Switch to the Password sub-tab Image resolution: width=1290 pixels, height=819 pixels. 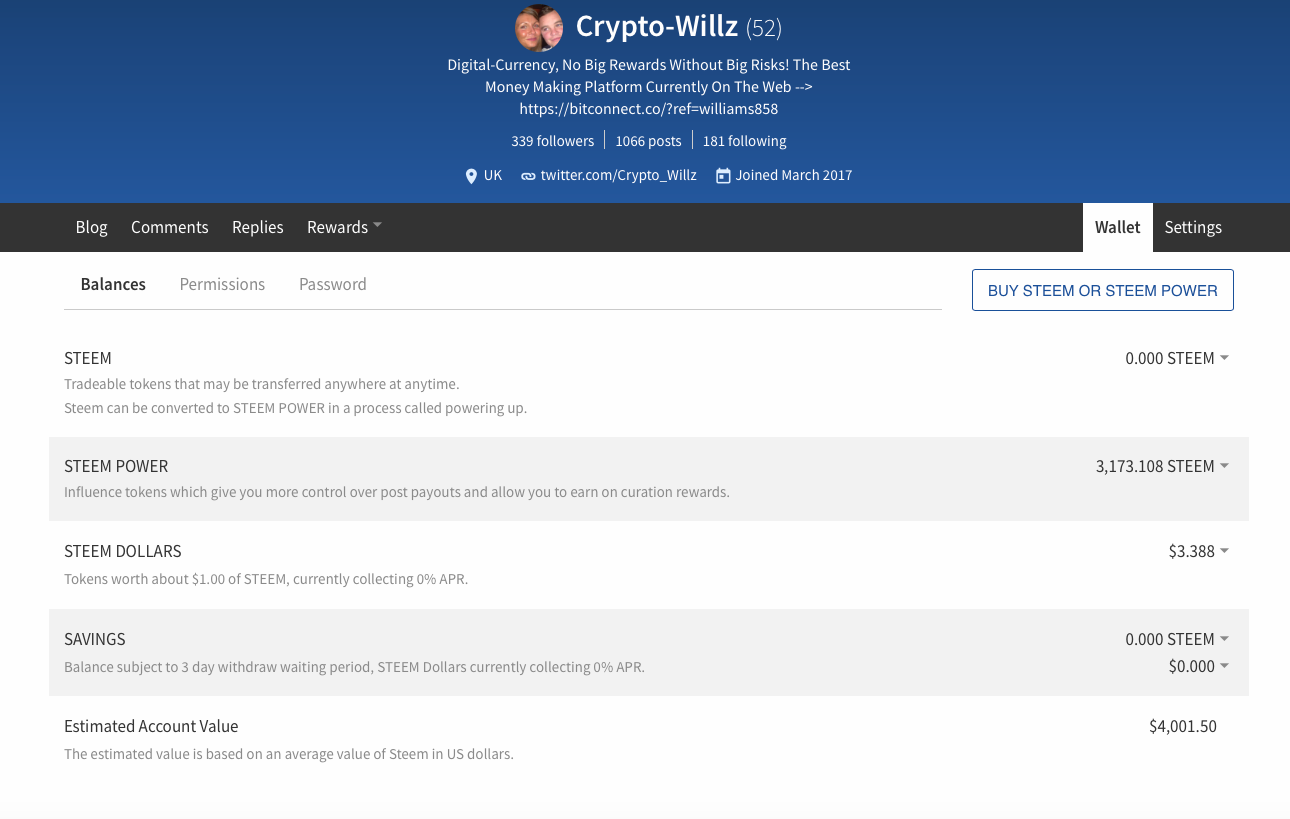pyautogui.click(x=333, y=284)
